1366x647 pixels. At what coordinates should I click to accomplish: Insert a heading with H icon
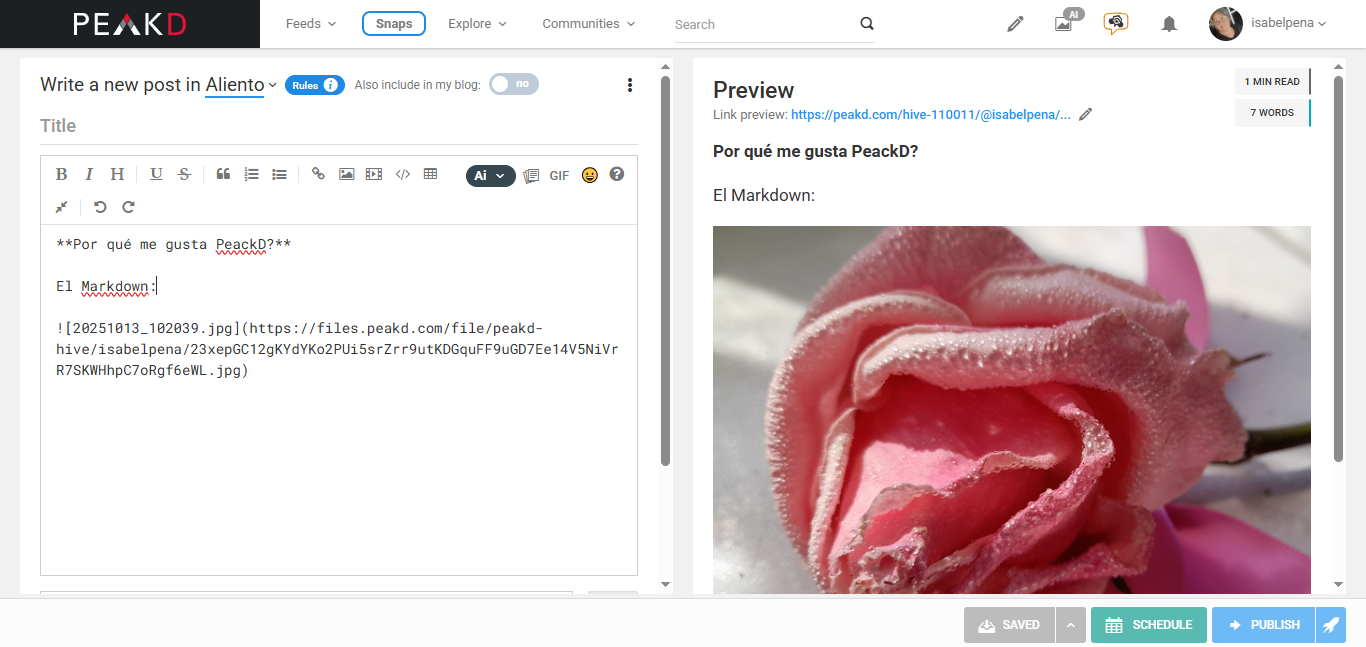(x=117, y=174)
